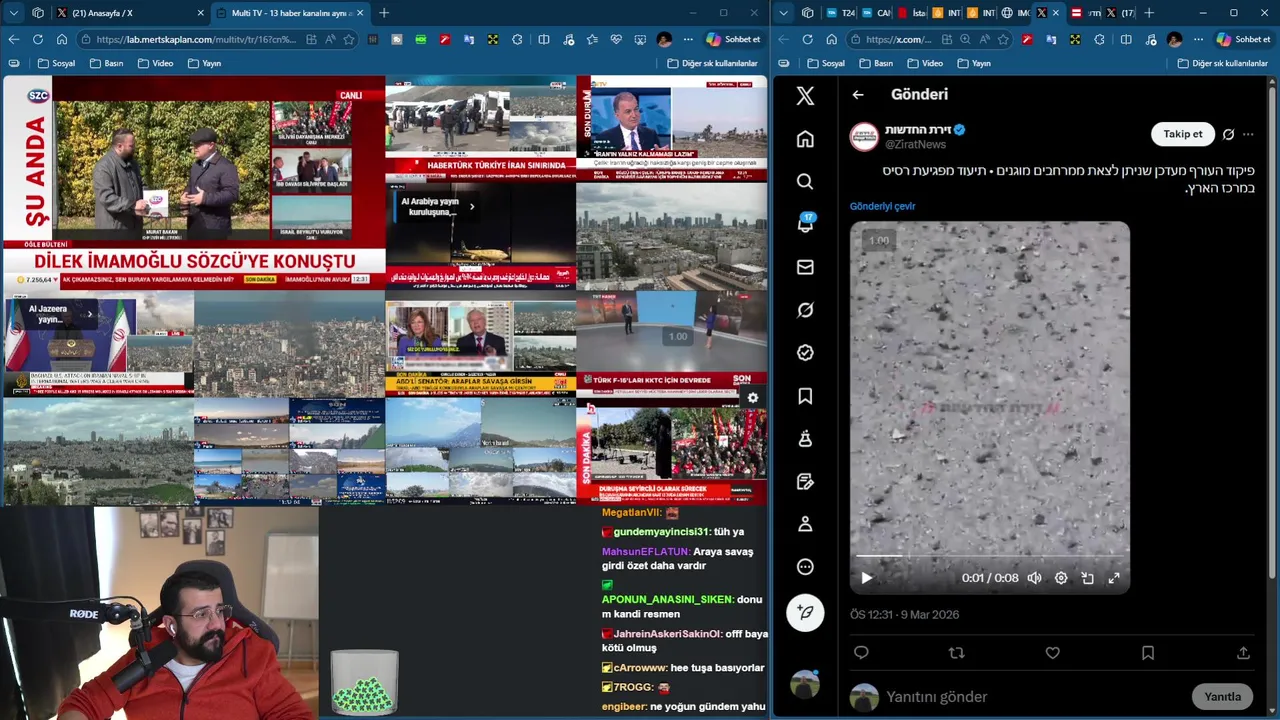Screen dimensions: 1280x720
Task: Open the post's three-dot more menu
Action: click(x=1248, y=134)
